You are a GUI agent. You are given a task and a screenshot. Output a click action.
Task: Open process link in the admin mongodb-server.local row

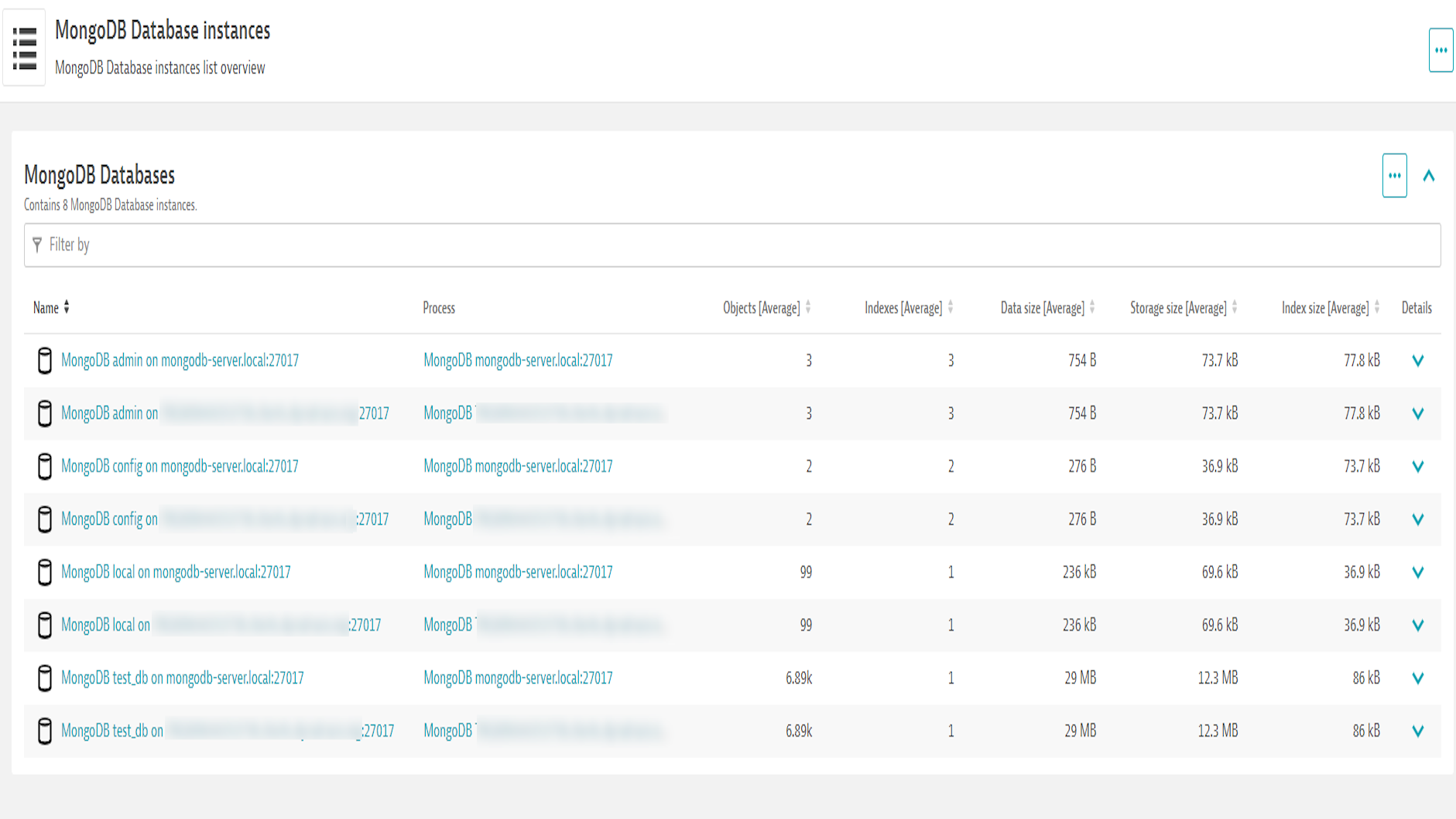click(518, 360)
